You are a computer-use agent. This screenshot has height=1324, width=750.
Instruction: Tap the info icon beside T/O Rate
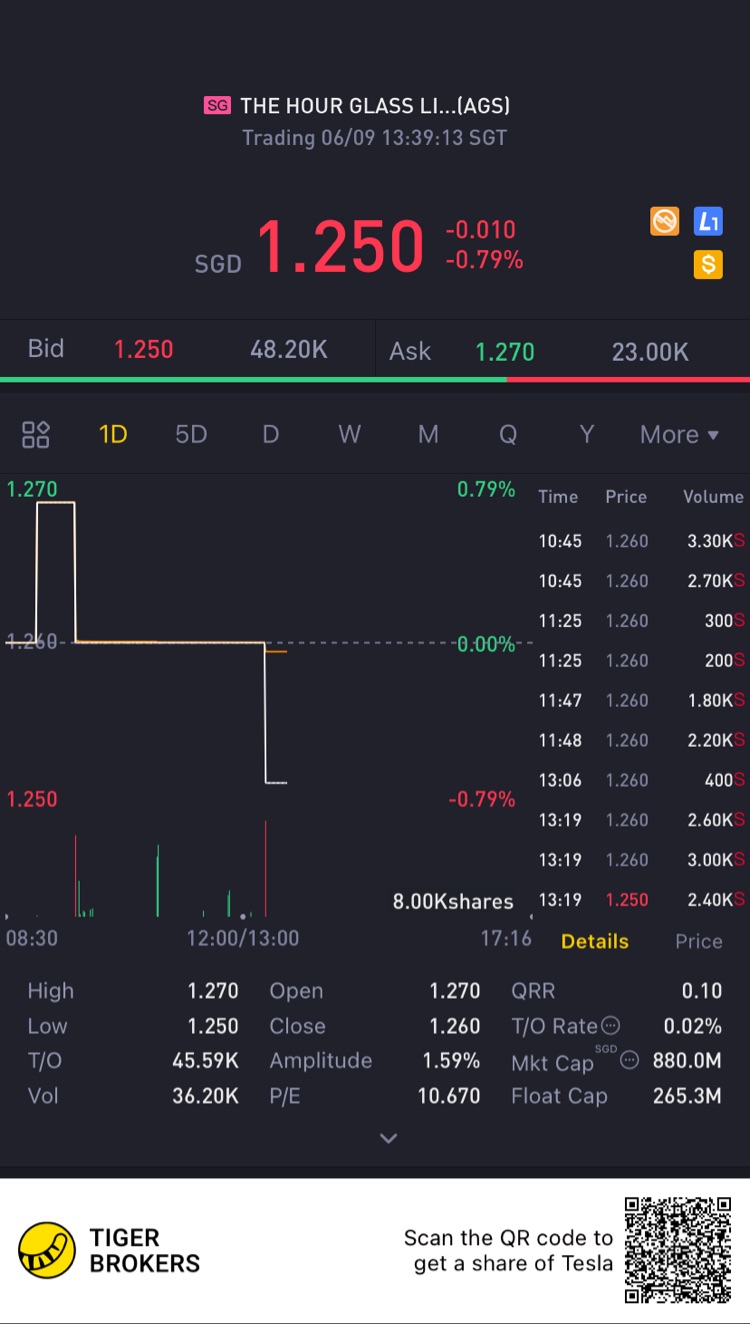pyautogui.click(x=610, y=1026)
